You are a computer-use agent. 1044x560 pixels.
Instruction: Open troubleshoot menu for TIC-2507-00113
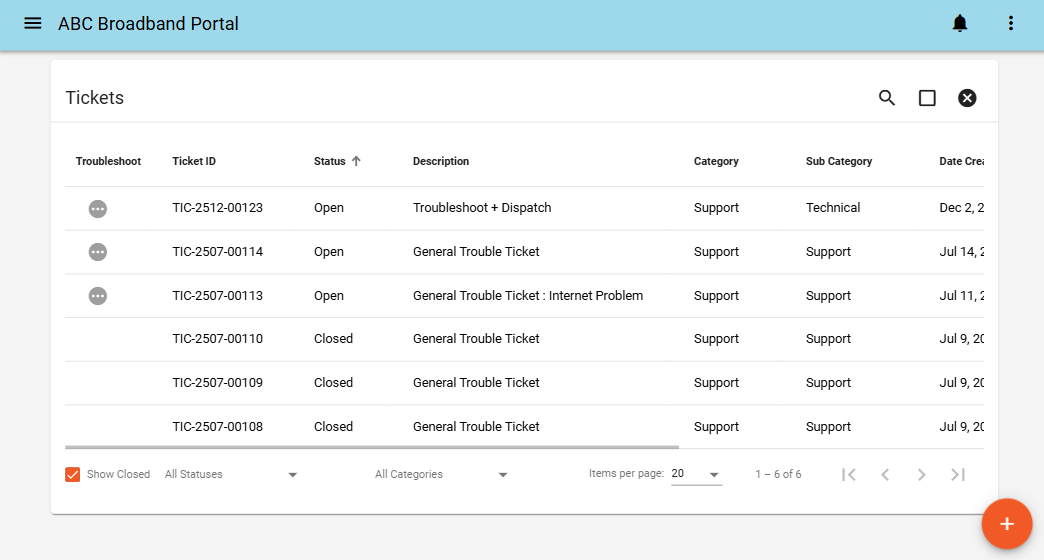coord(98,296)
